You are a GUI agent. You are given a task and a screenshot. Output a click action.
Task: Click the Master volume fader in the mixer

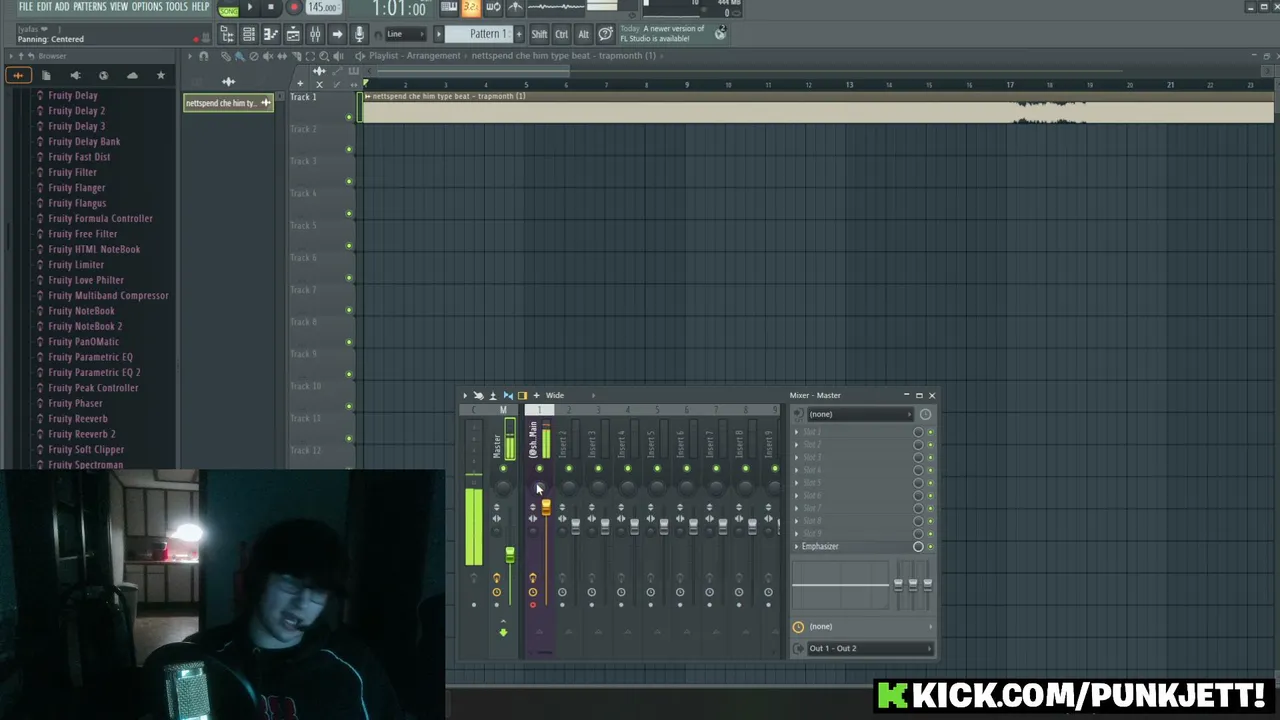coord(510,555)
